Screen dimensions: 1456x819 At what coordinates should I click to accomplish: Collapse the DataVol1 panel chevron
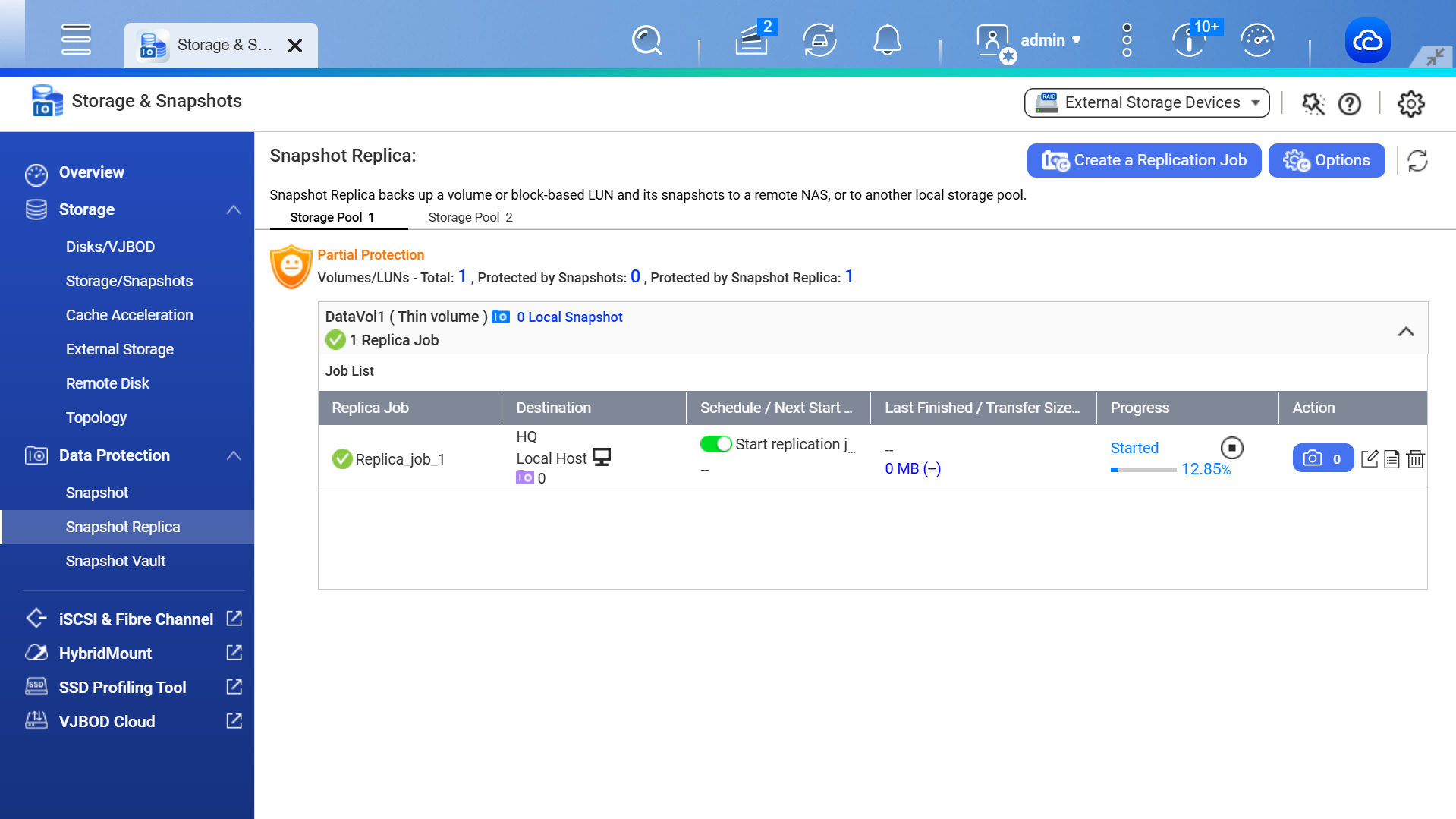point(1406,331)
